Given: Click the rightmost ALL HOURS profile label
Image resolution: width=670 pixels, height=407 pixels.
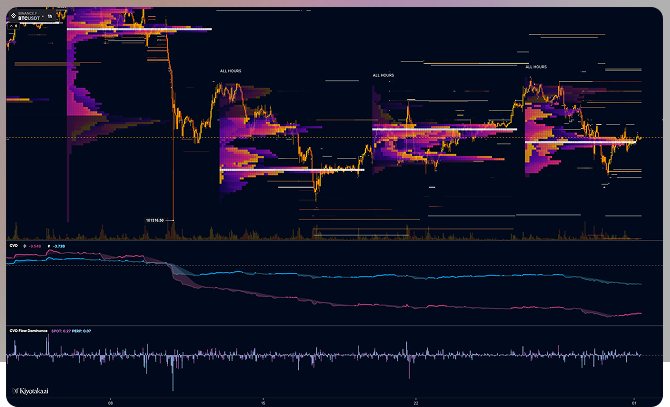Looking at the screenshot, I should (x=535, y=67).
